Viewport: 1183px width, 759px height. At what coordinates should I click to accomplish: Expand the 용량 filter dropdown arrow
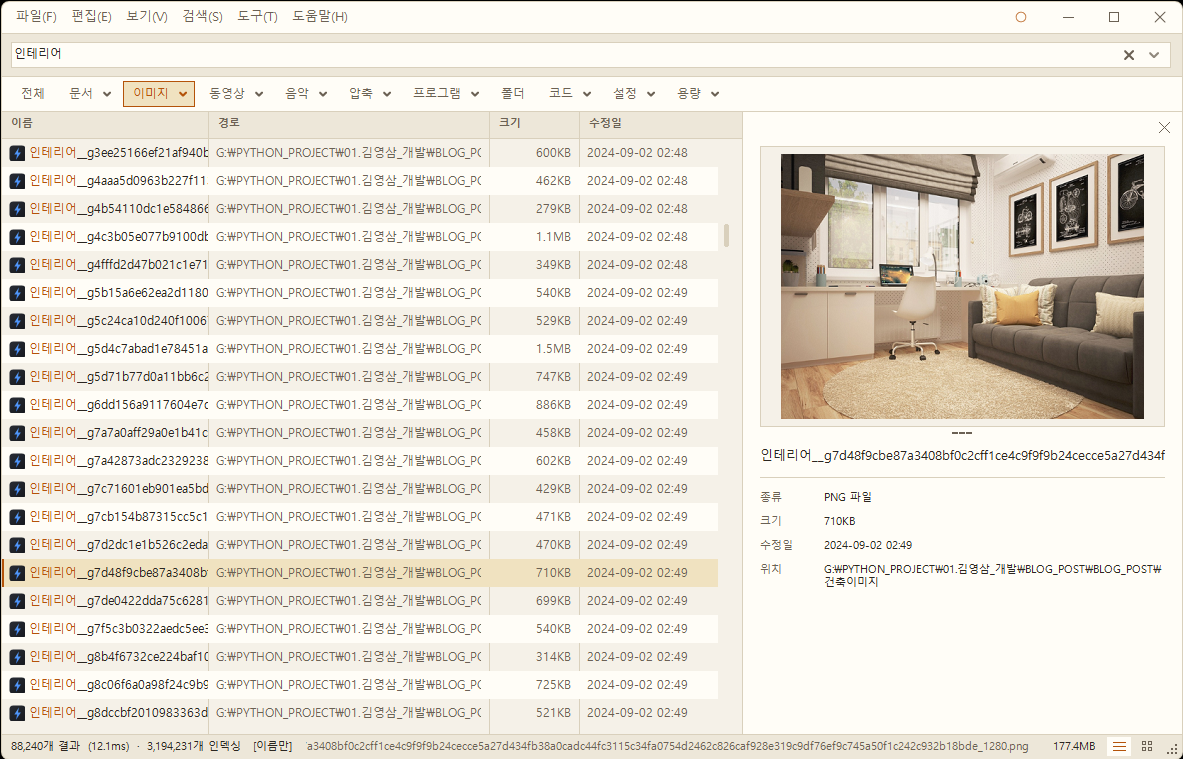(x=715, y=94)
